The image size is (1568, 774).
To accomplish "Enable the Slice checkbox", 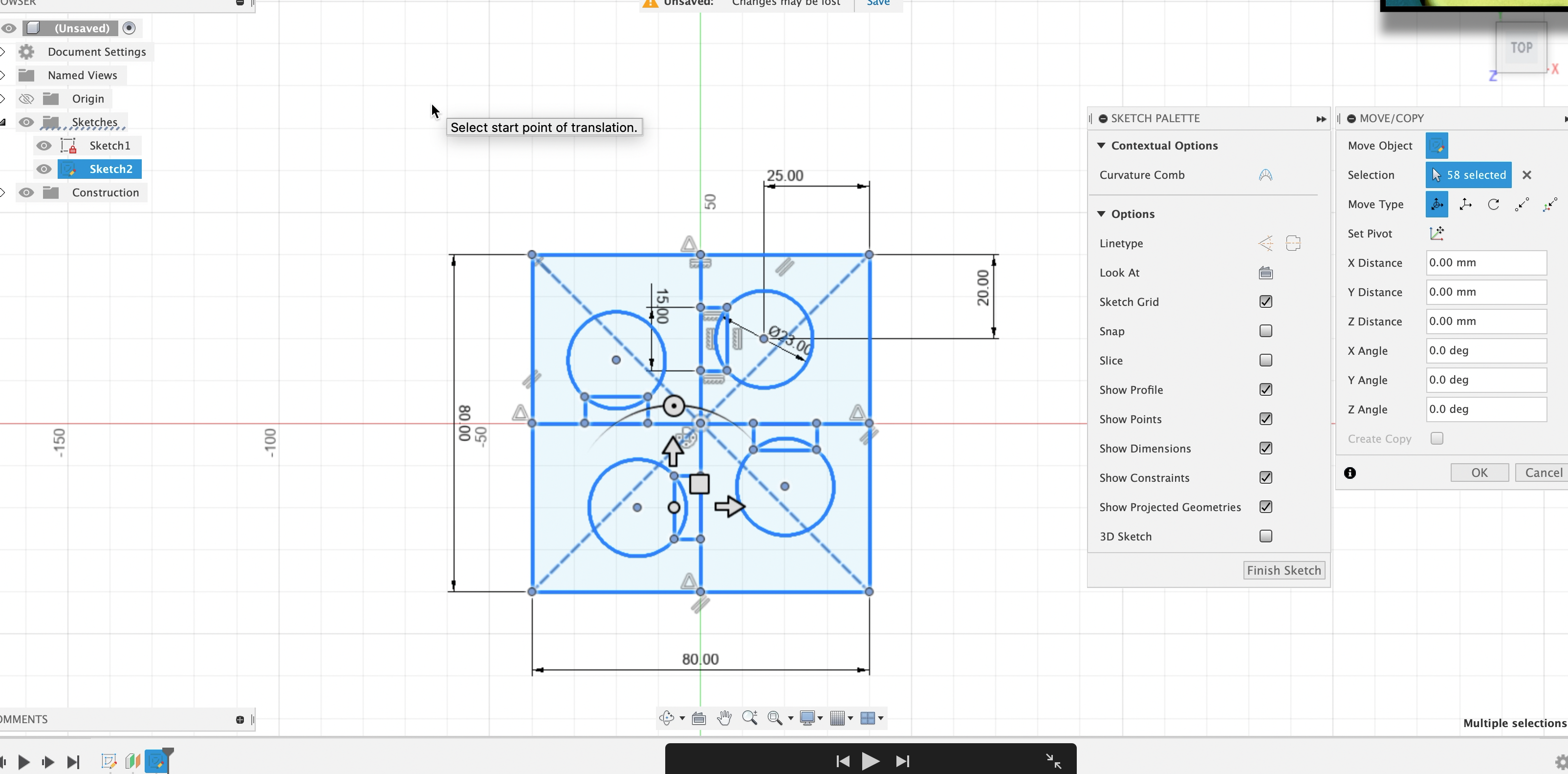I will pyautogui.click(x=1265, y=360).
